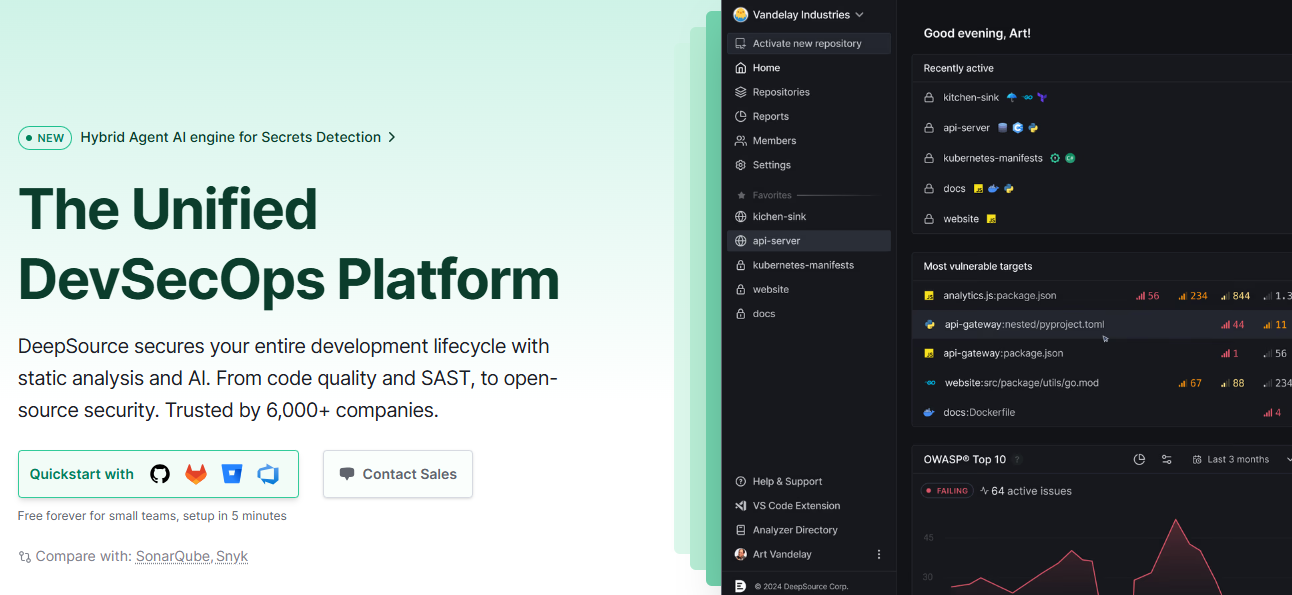The height and width of the screenshot is (595, 1292).
Task: Click the GitLab fox icon
Action: click(x=196, y=474)
